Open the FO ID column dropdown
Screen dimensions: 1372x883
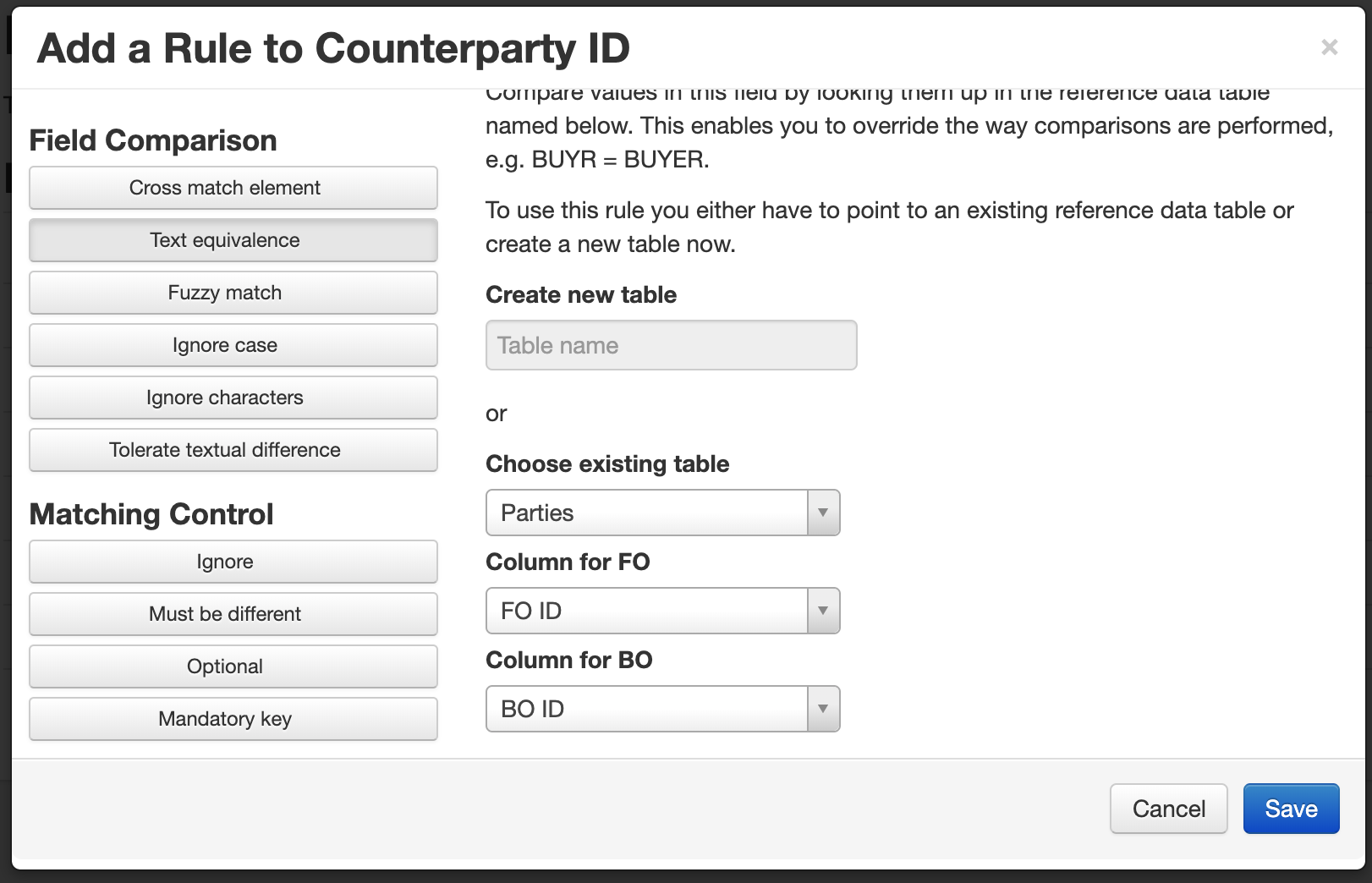663,611
